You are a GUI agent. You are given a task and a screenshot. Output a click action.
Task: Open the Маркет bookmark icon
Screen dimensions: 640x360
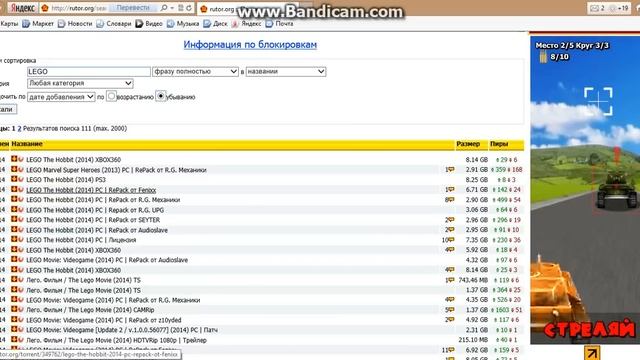(x=26, y=24)
